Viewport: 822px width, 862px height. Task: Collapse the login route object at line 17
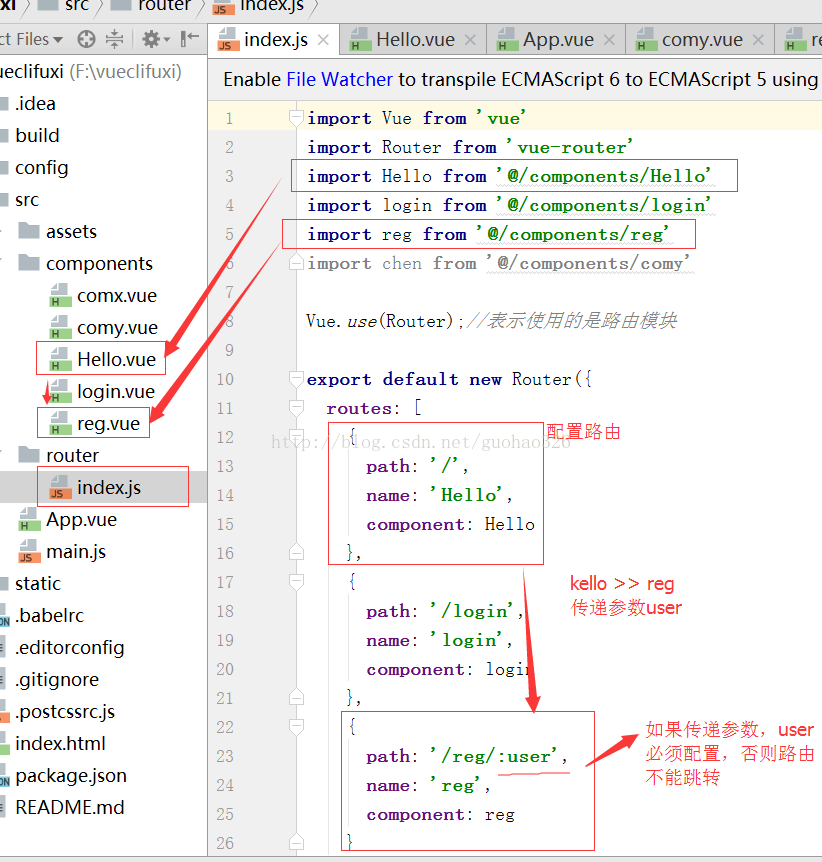point(296,582)
